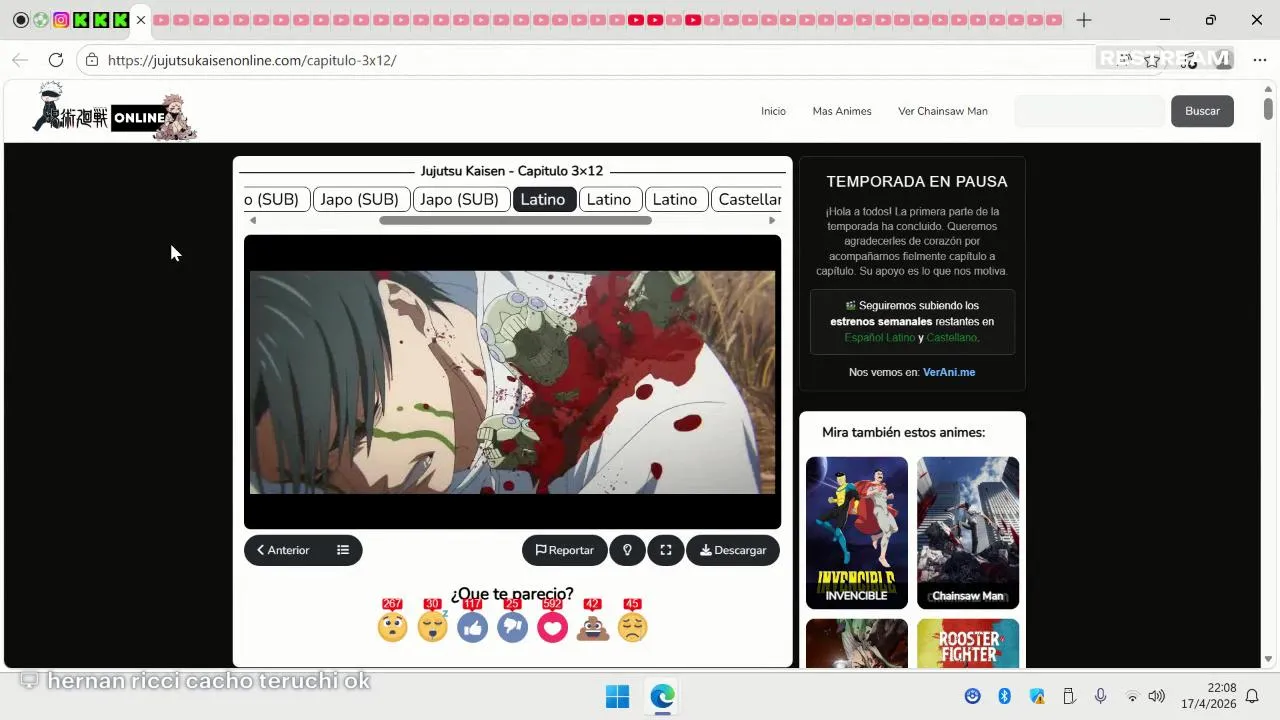Open the player in fullscreen mode
1280x720 pixels.
tap(665, 550)
